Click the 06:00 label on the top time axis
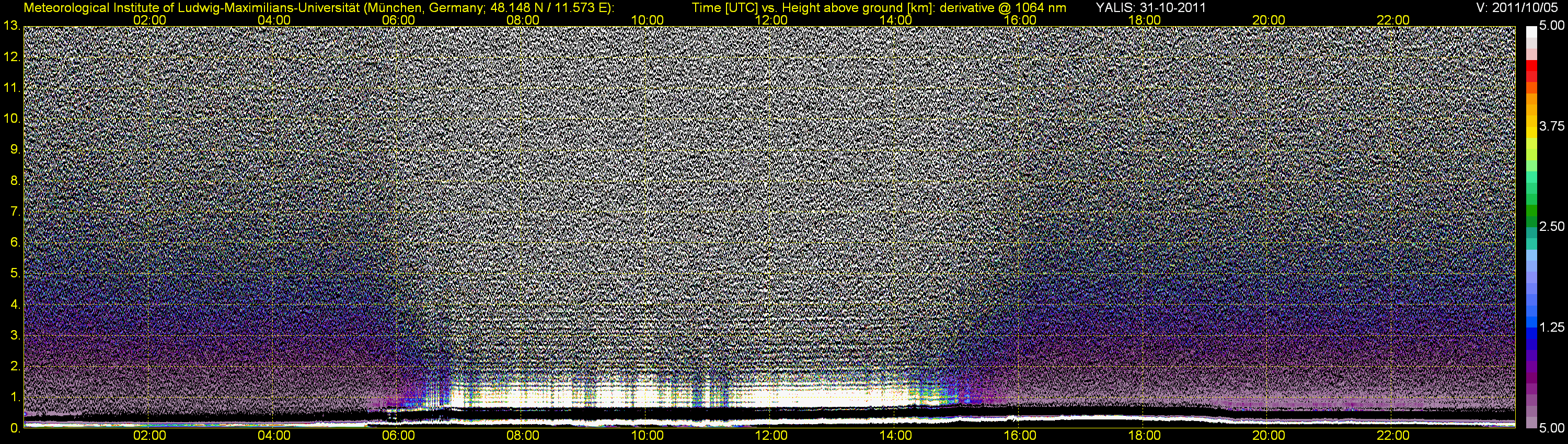The height and width of the screenshot is (444, 1568). pos(399,20)
